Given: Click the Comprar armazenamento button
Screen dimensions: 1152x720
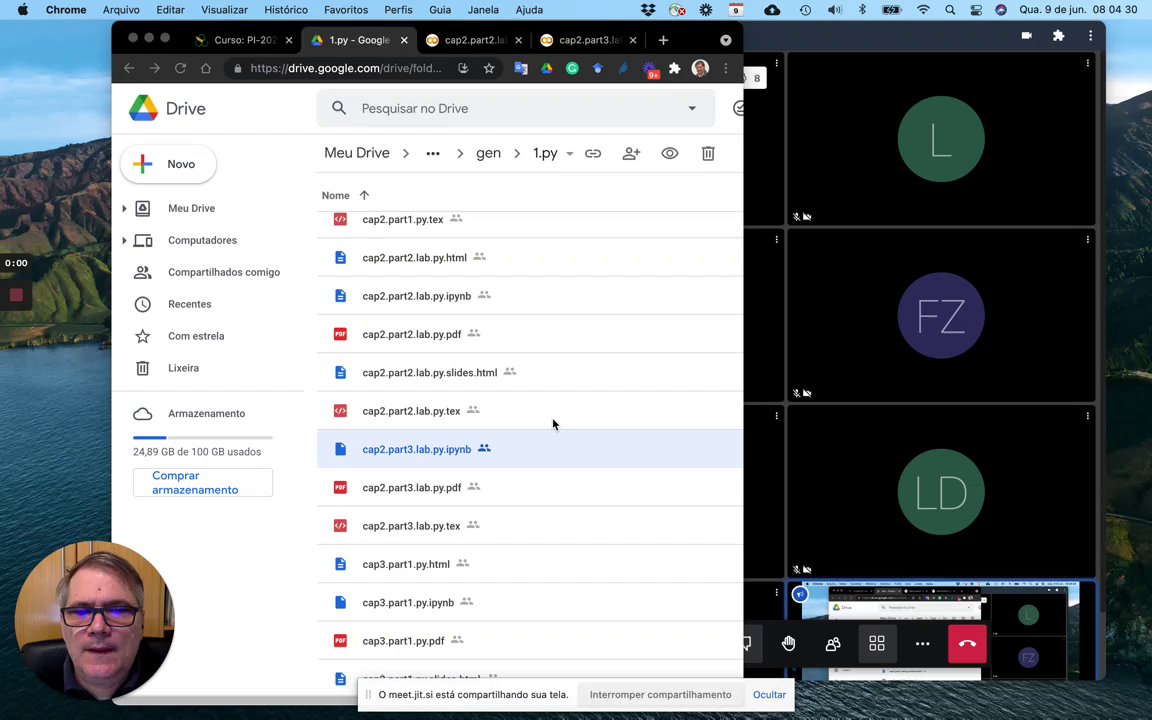Looking at the screenshot, I should pyautogui.click(x=202, y=483).
